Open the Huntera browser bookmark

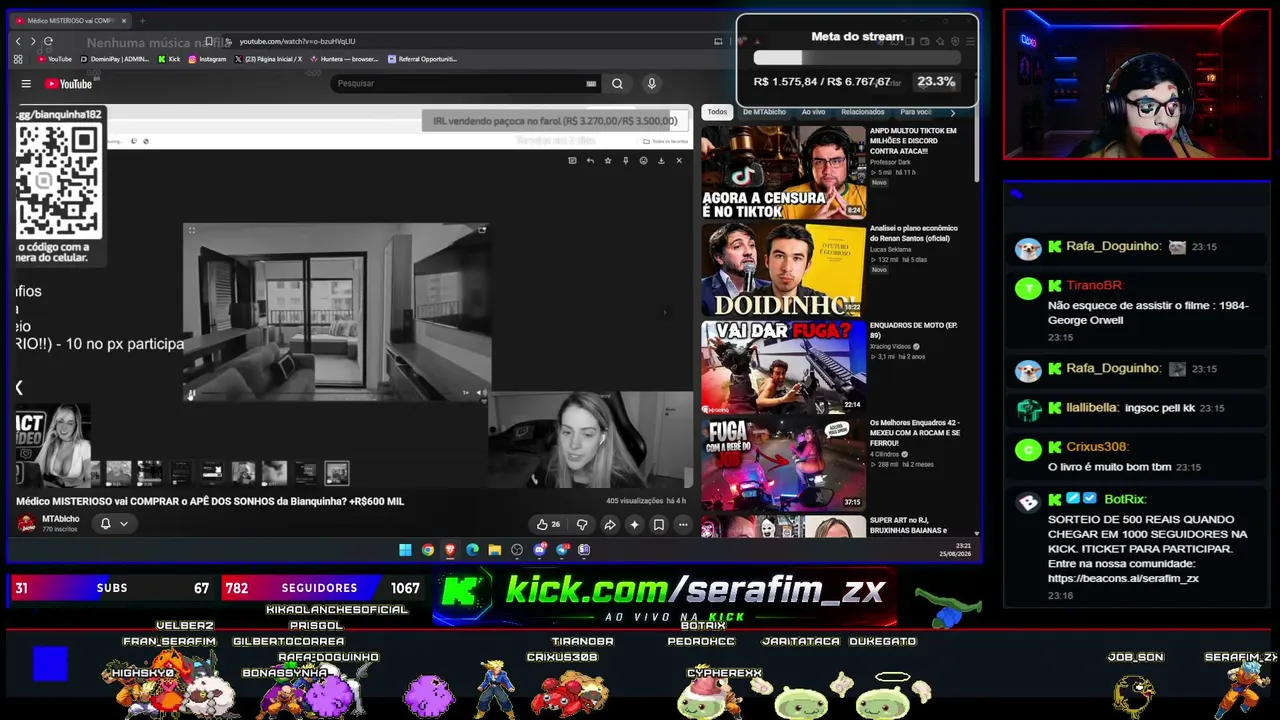345,59
